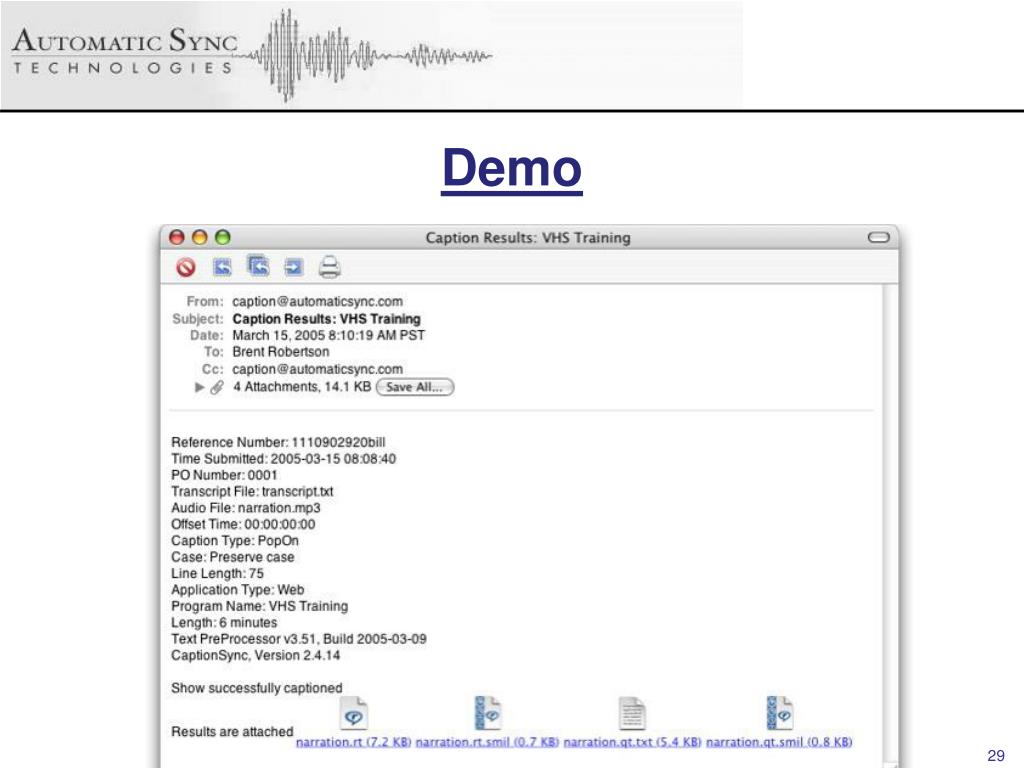This screenshot has height=768, width=1024.
Task: Open the narration.rt (7.2 KB) attachment link
Action: coord(353,742)
